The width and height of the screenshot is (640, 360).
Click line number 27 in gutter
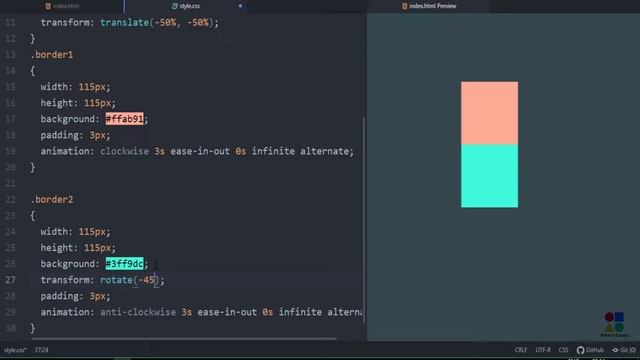10,280
